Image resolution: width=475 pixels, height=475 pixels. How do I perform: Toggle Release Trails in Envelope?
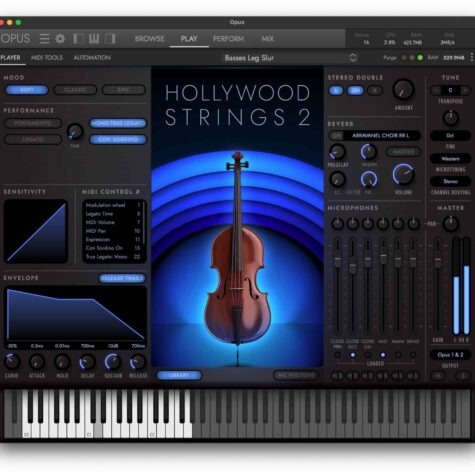tap(122, 278)
